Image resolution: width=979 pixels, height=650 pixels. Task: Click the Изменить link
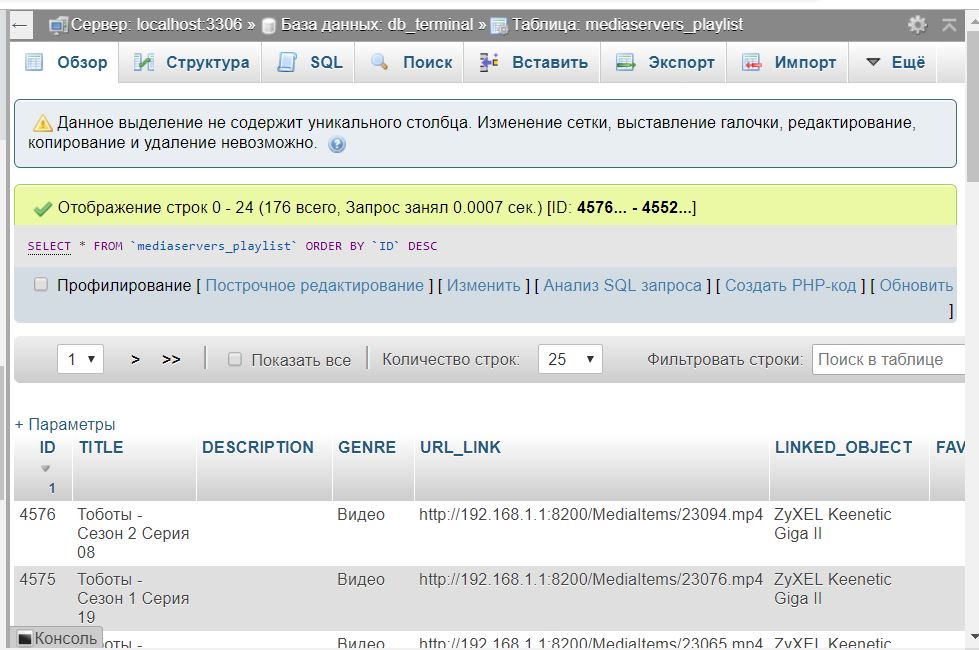(483, 285)
